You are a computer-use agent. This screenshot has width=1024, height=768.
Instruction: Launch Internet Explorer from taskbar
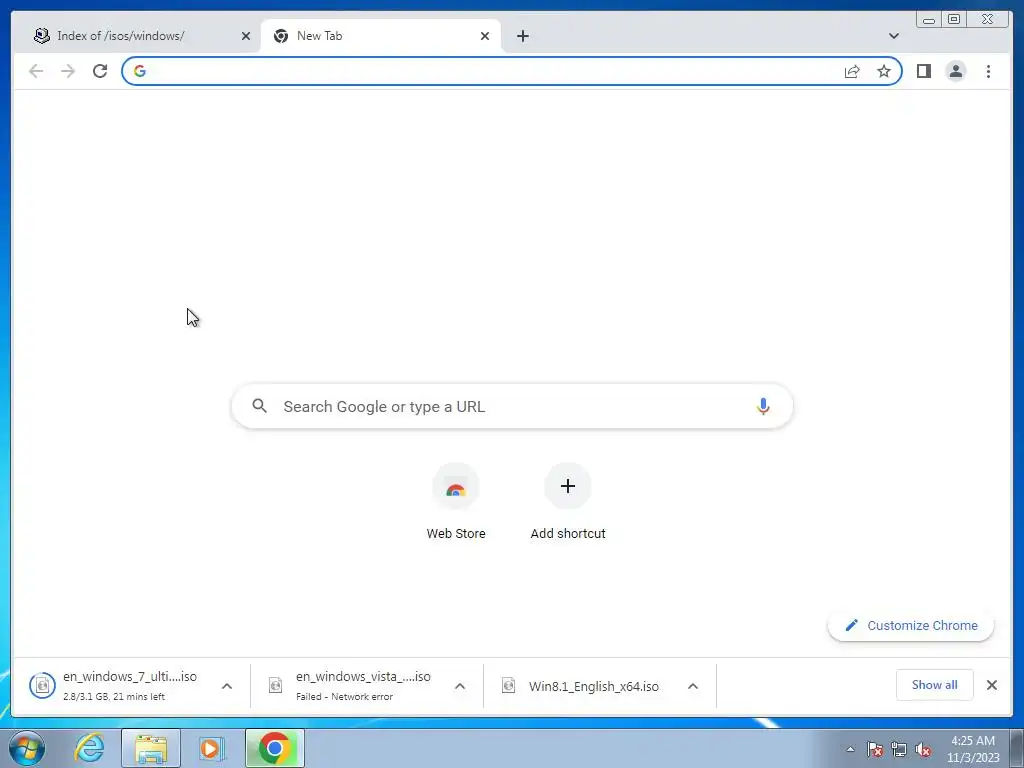click(x=89, y=748)
